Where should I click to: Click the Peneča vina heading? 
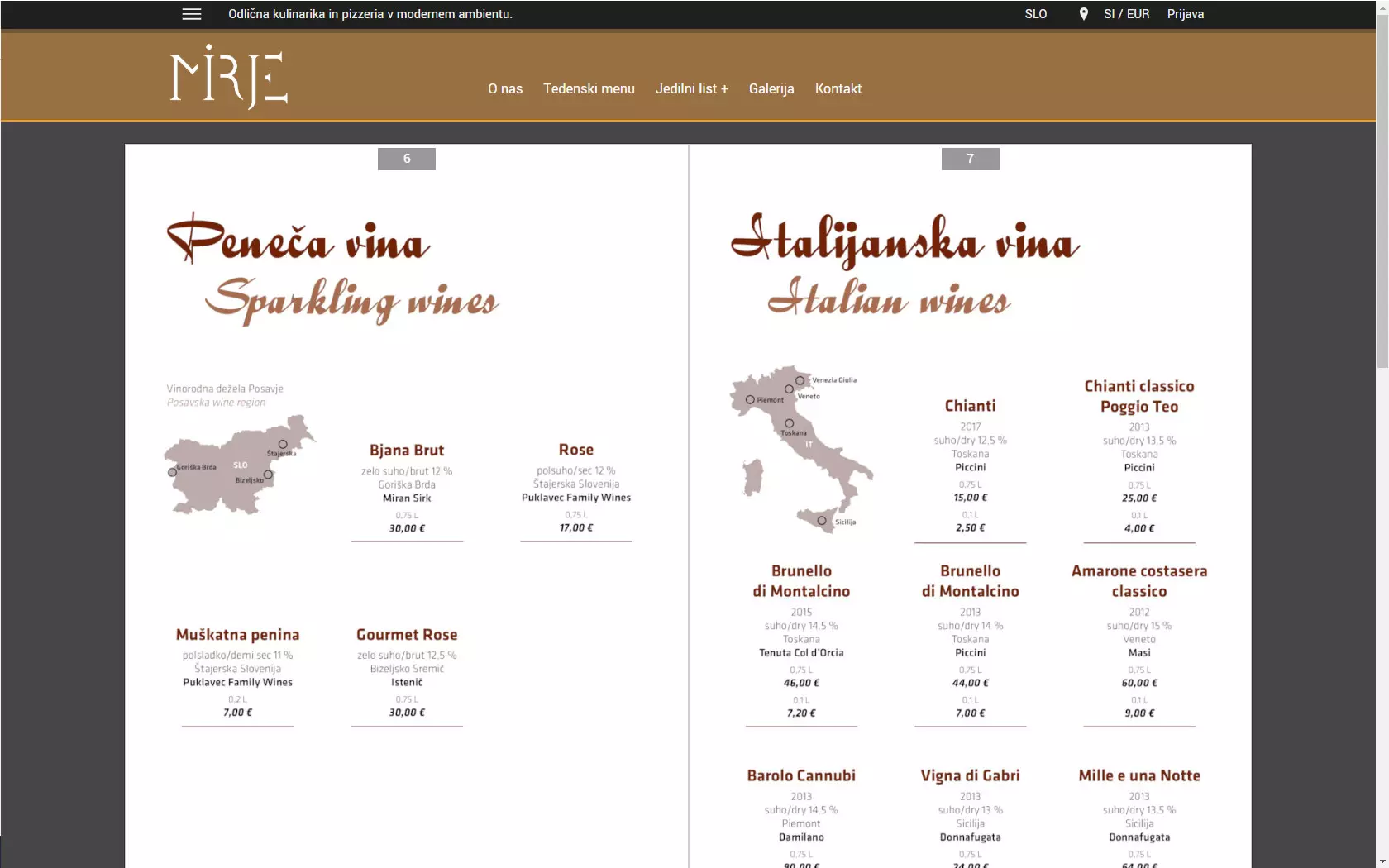[x=298, y=241]
